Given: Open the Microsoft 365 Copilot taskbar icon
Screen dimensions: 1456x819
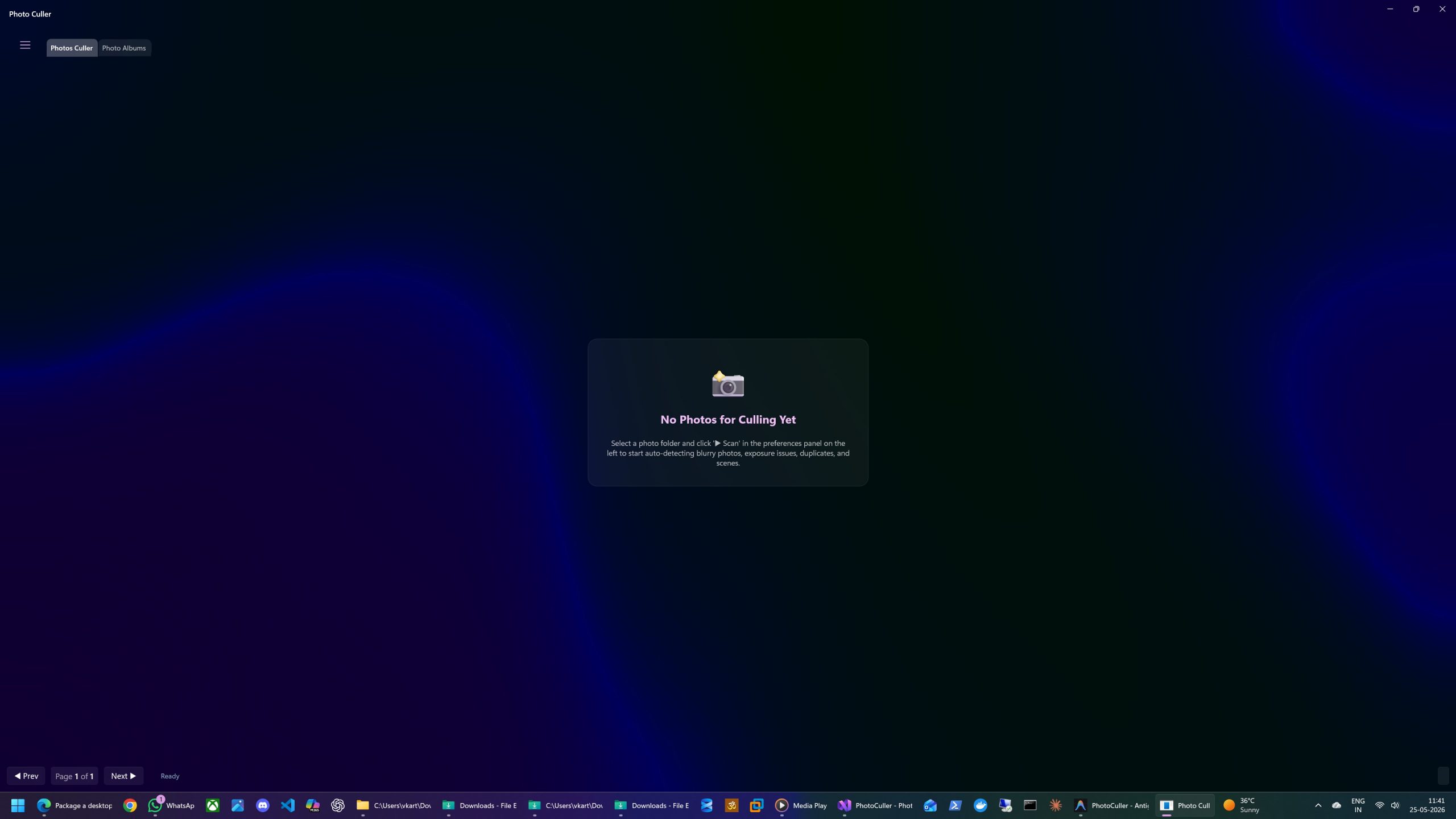Looking at the screenshot, I should coord(313,805).
